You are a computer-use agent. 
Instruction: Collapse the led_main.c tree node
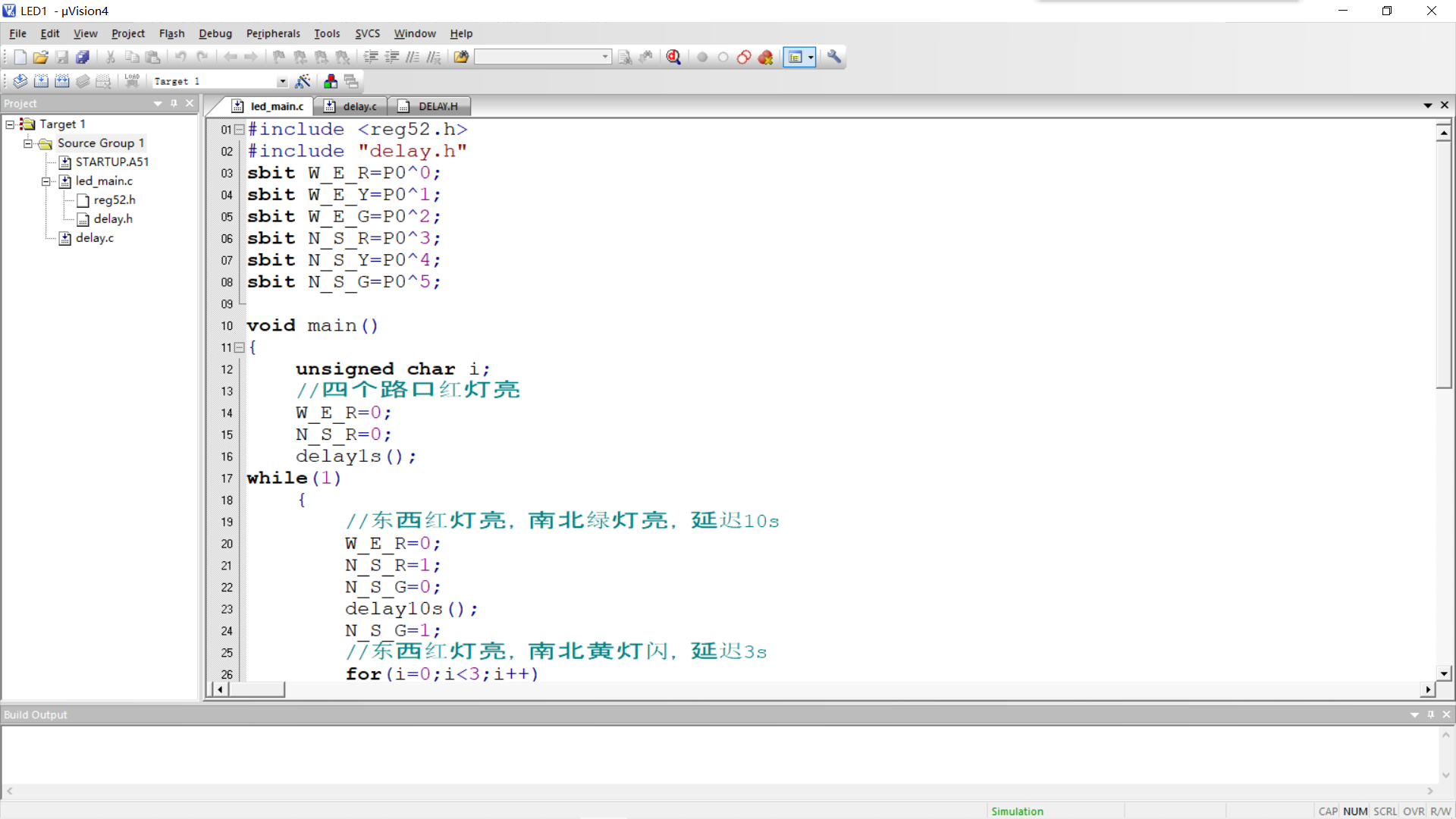(46, 181)
